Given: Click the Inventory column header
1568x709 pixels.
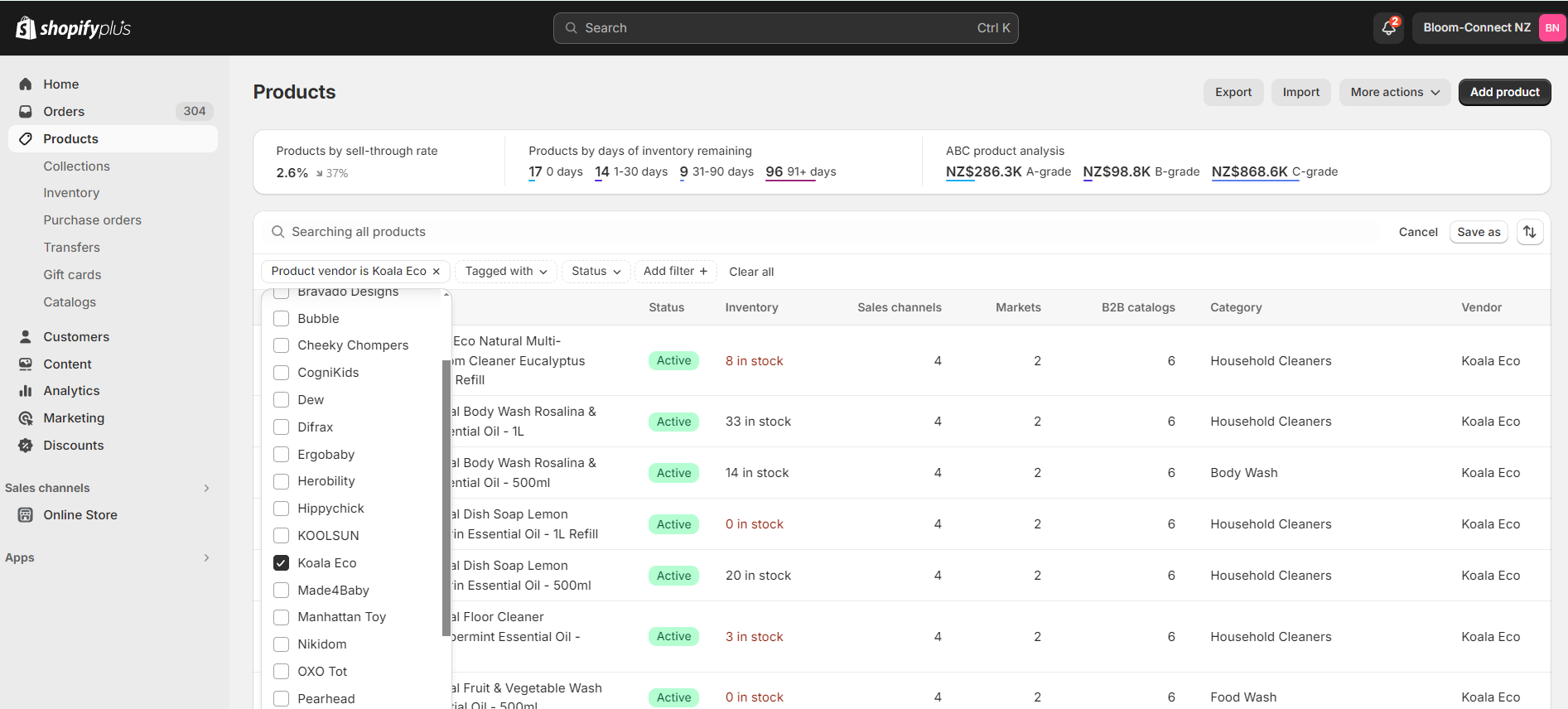Looking at the screenshot, I should [x=751, y=307].
